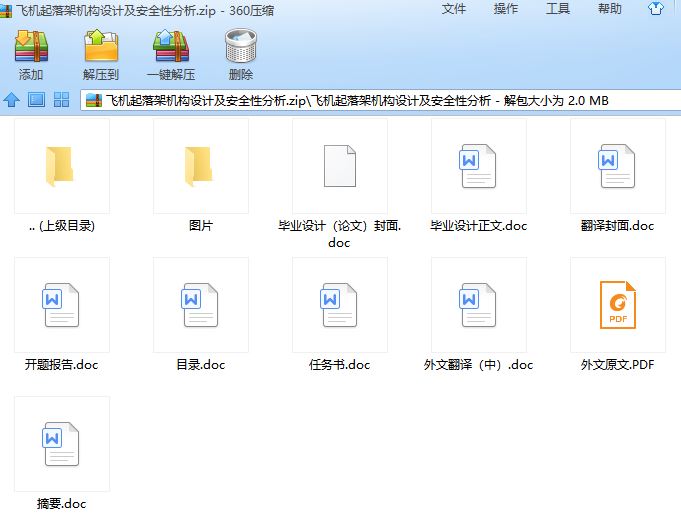
Task: Select the 外文原文.PDF orange PDF icon
Action: click(x=618, y=305)
